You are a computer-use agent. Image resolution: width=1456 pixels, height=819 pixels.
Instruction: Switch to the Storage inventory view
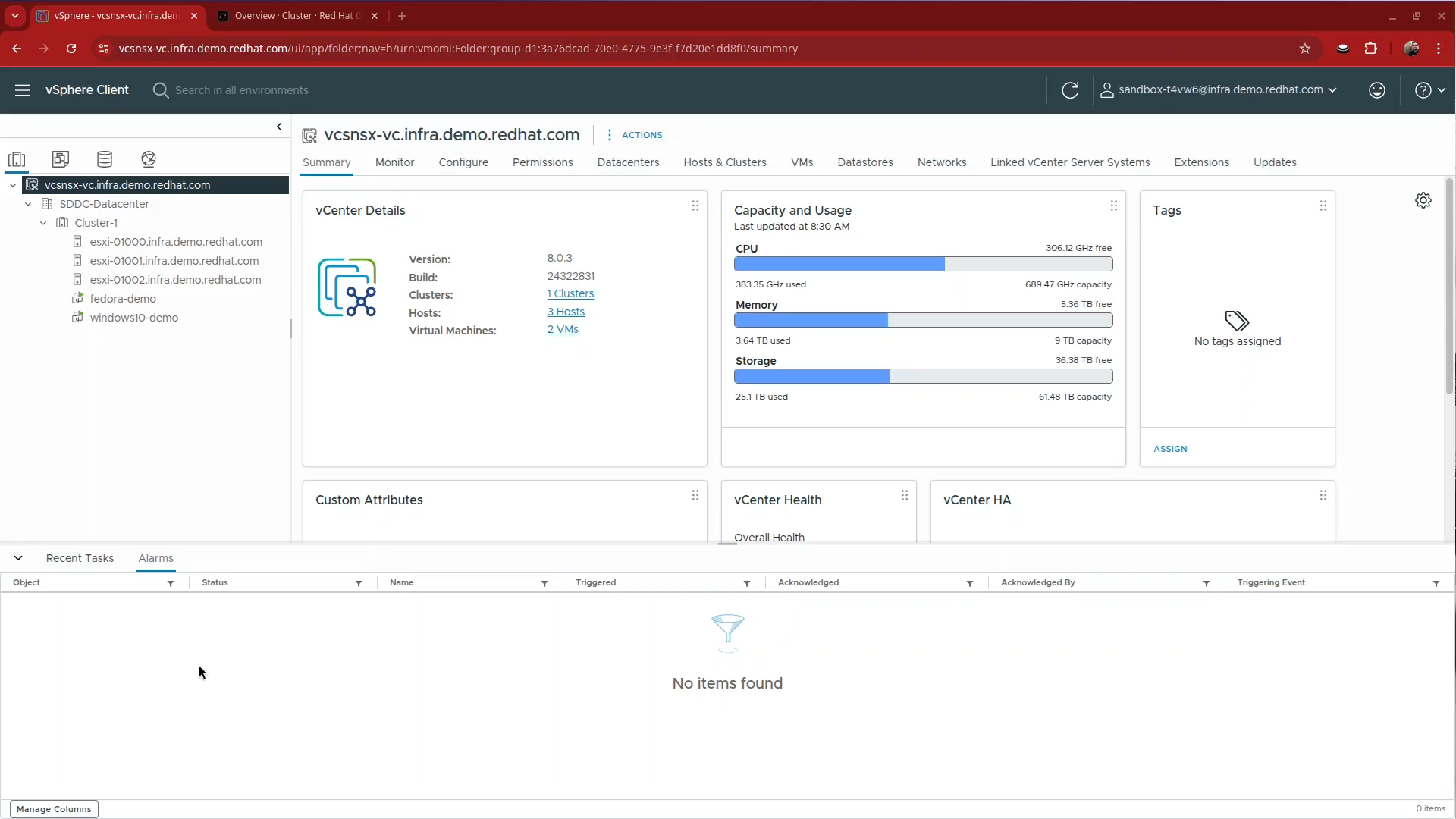[x=104, y=159]
